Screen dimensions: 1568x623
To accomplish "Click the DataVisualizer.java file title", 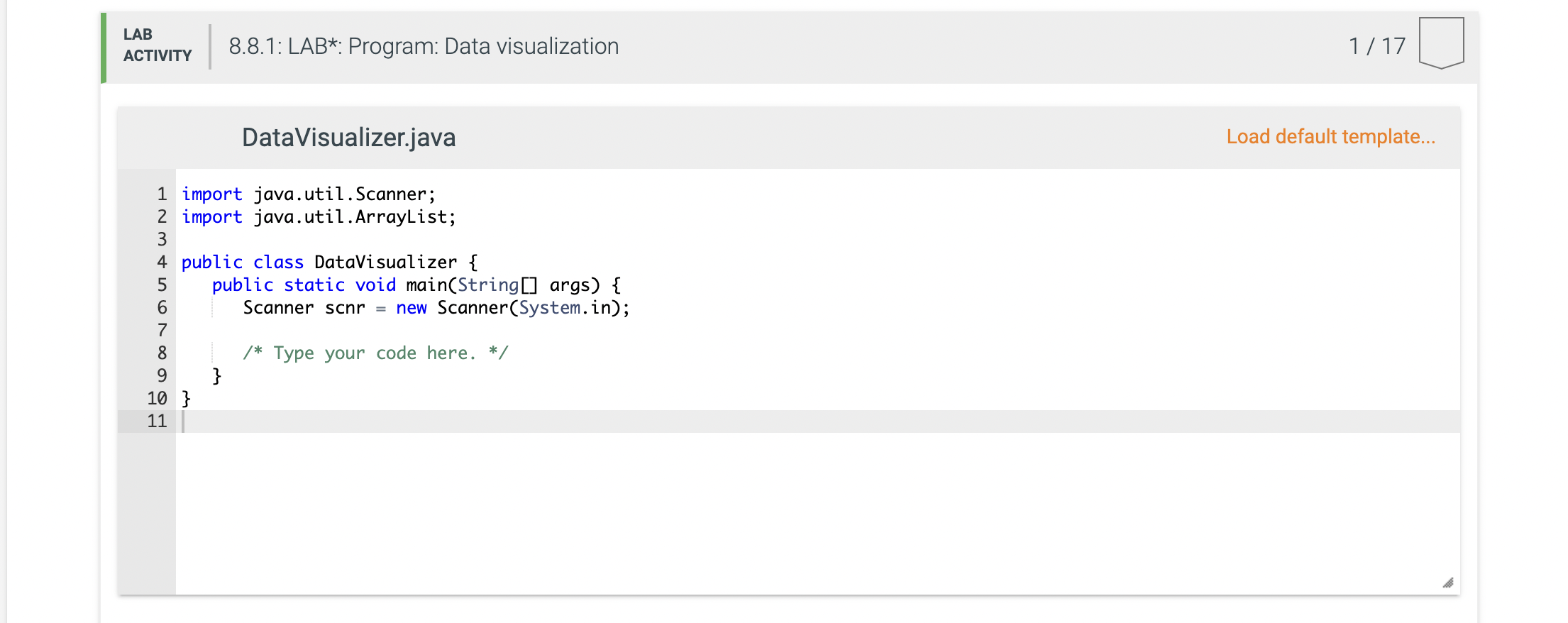I will pos(348,137).
